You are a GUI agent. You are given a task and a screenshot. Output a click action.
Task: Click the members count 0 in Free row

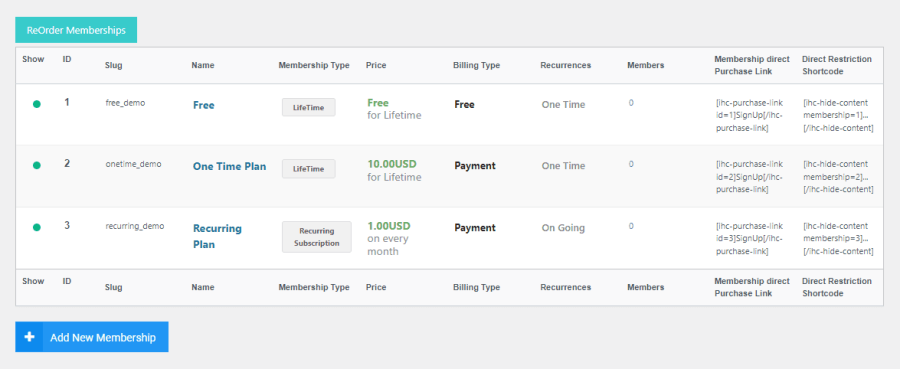pyautogui.click(x=631, y=103)
